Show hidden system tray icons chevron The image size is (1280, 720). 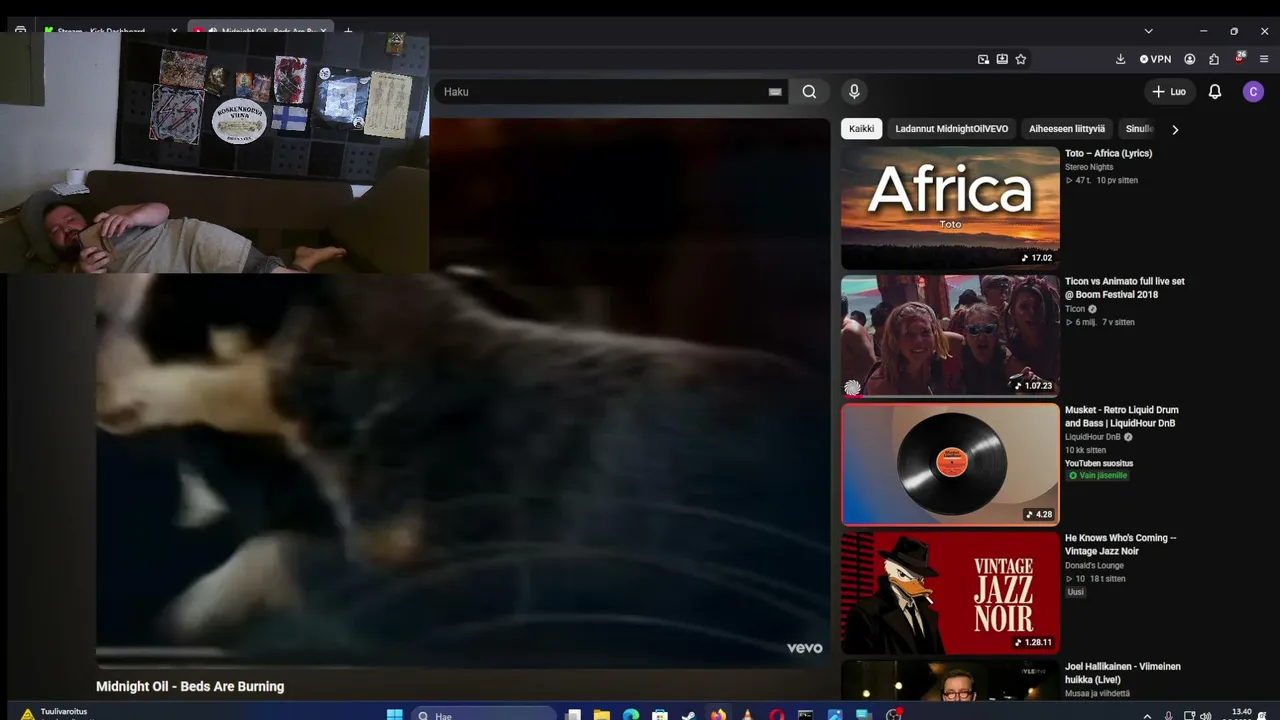(1147, 716)
